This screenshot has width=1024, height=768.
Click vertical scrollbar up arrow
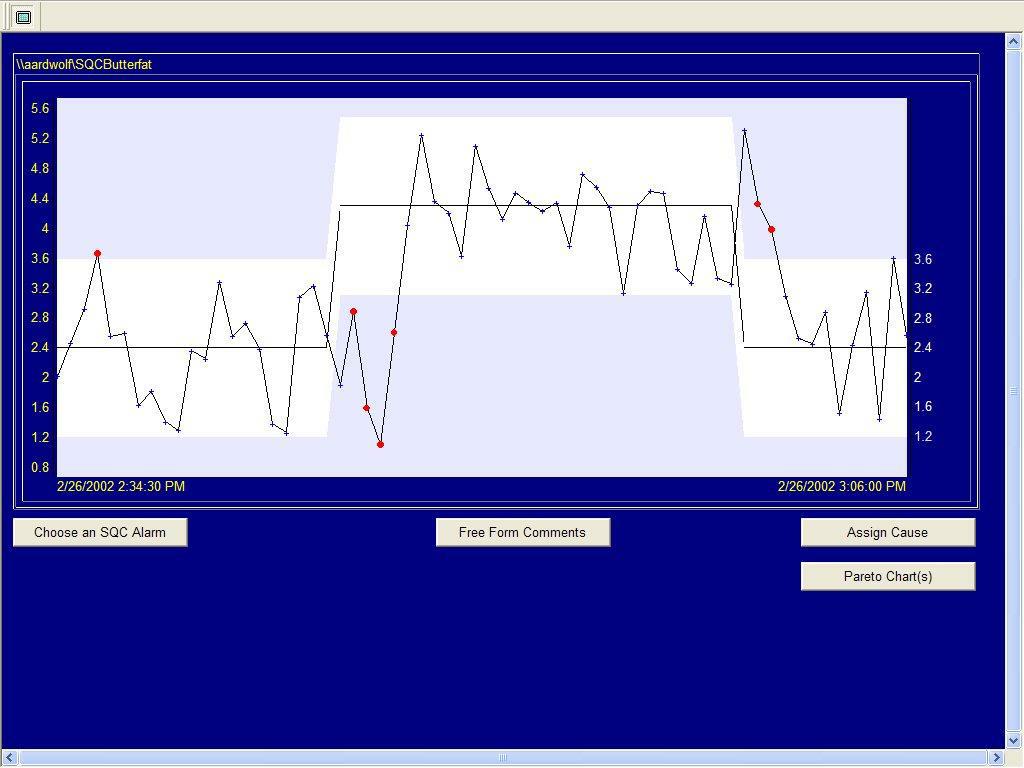click(x=1014, y=42)
